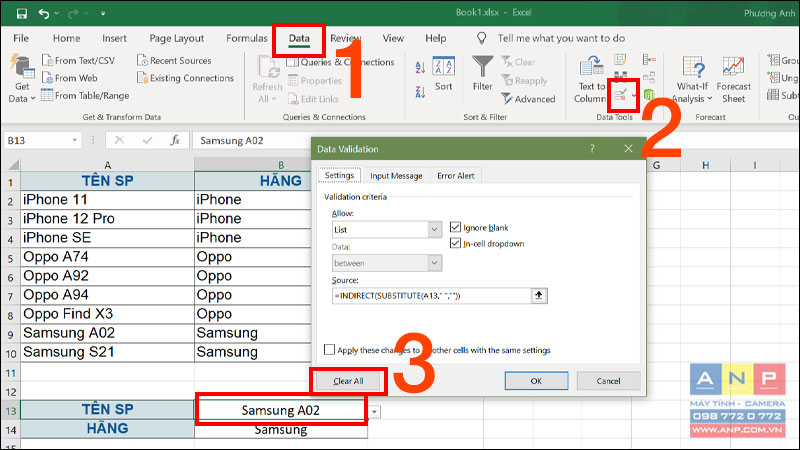Toggle Ignore blank checkbox
The width and height of the screenshot is (800, 450).
tap(455, 227)
